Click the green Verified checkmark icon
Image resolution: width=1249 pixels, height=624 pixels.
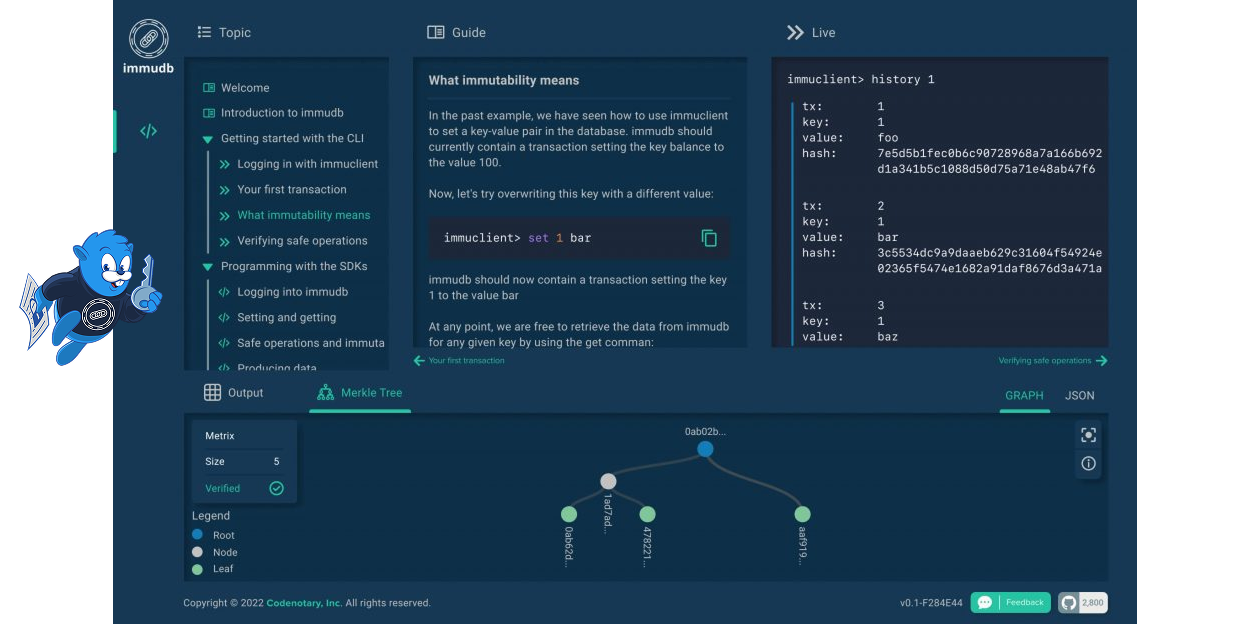pos(276,488)
